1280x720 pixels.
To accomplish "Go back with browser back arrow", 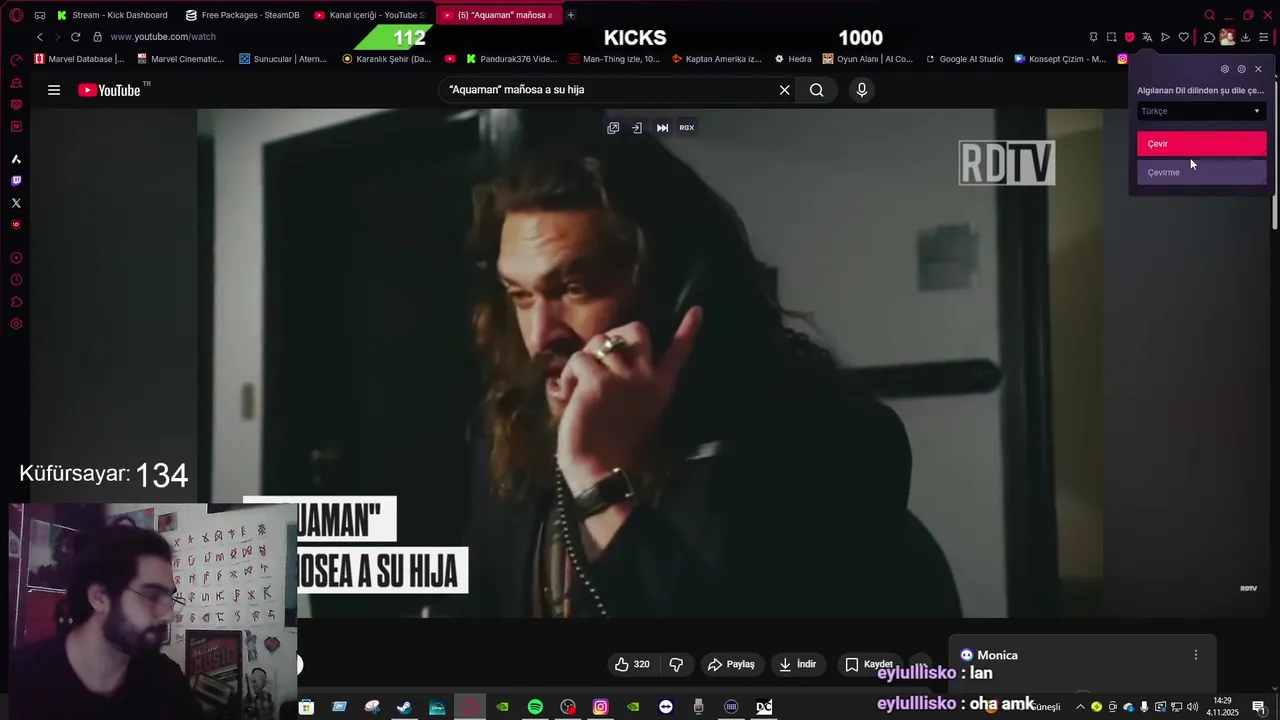I will (40, 37).
